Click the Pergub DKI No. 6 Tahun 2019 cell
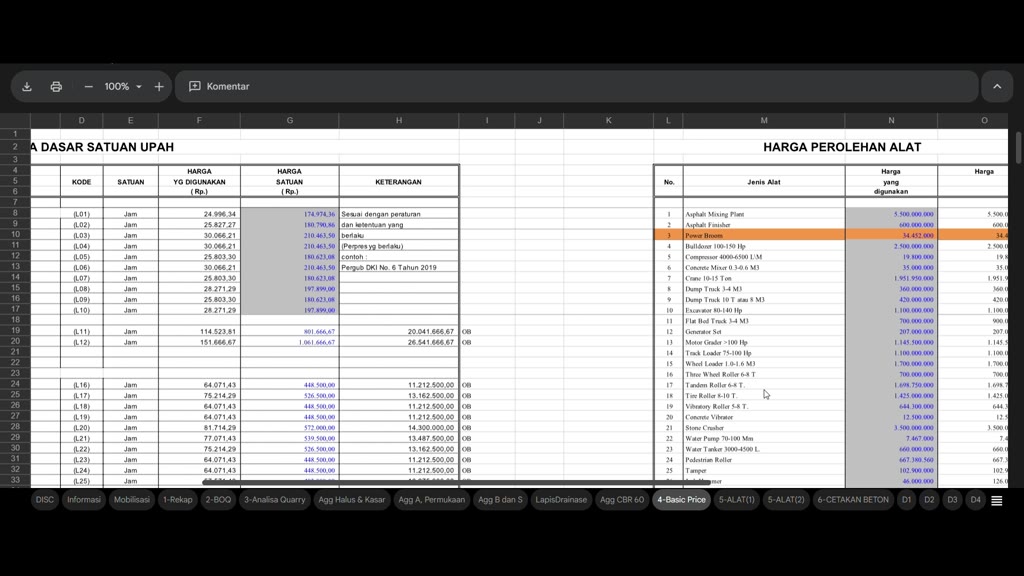Screen dimensions: 1024x576 (398, 267)
